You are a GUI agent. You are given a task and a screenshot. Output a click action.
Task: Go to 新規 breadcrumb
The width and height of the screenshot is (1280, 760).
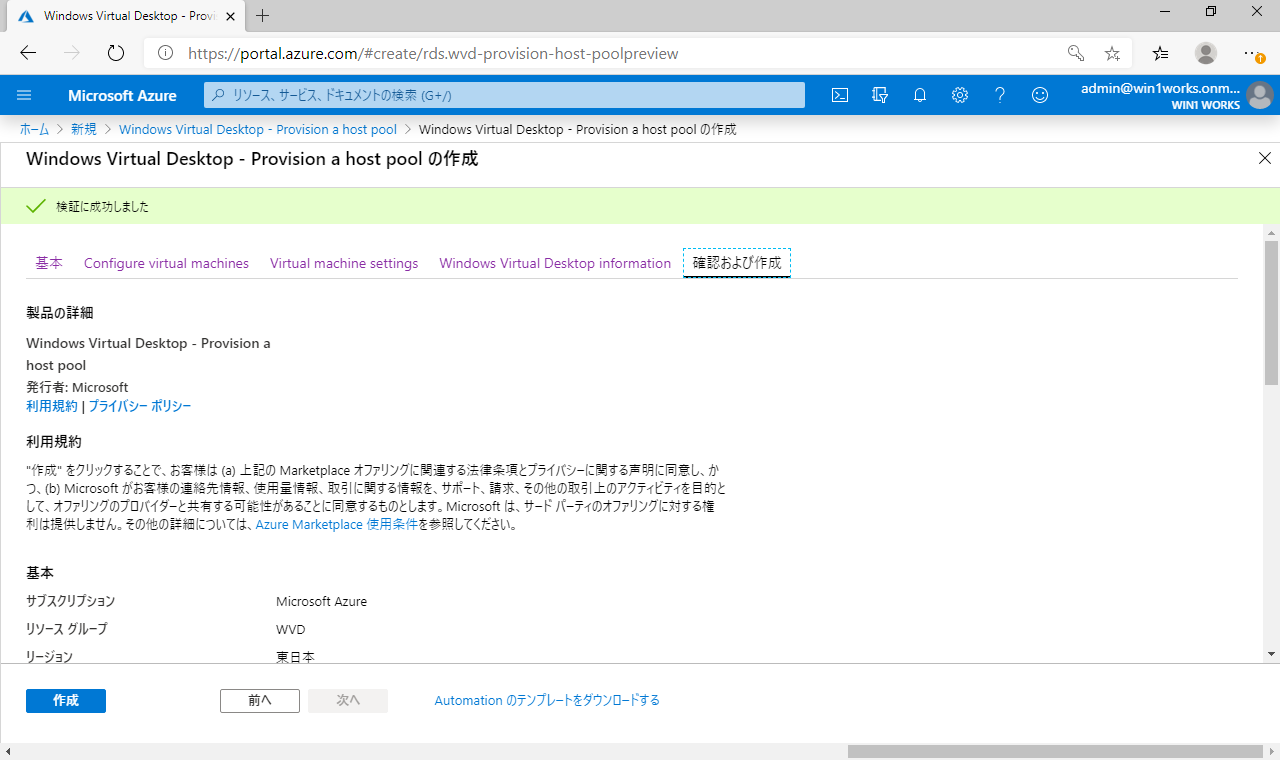[x=84, y=129]
